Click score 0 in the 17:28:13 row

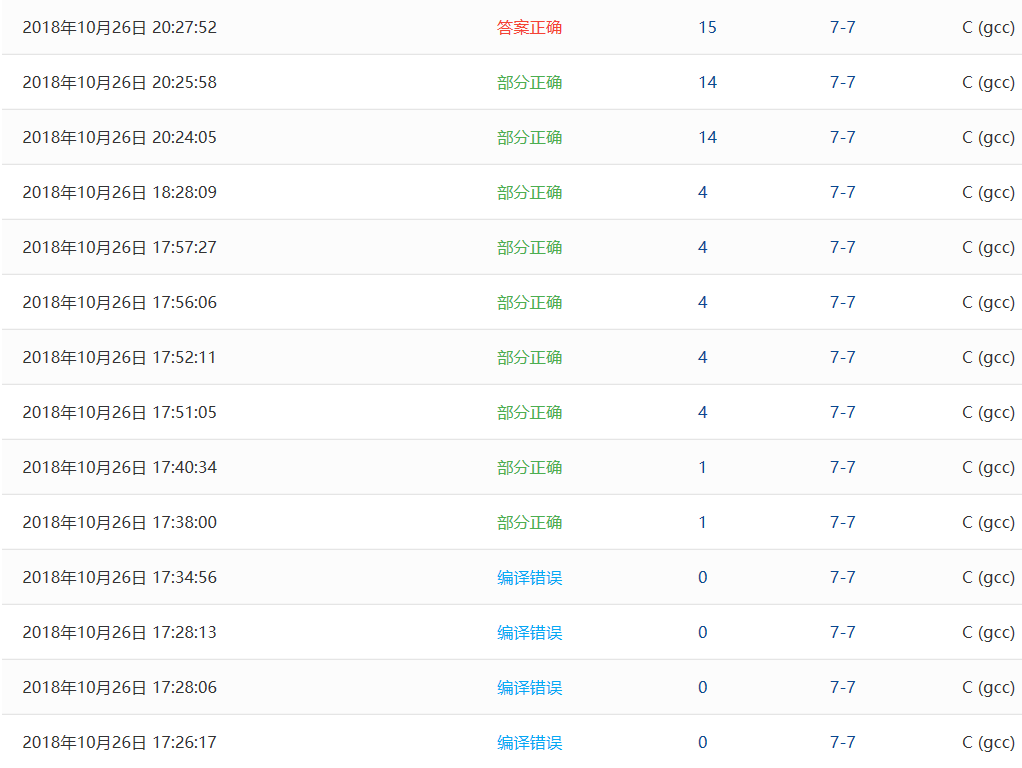click(x=703, y=632)
